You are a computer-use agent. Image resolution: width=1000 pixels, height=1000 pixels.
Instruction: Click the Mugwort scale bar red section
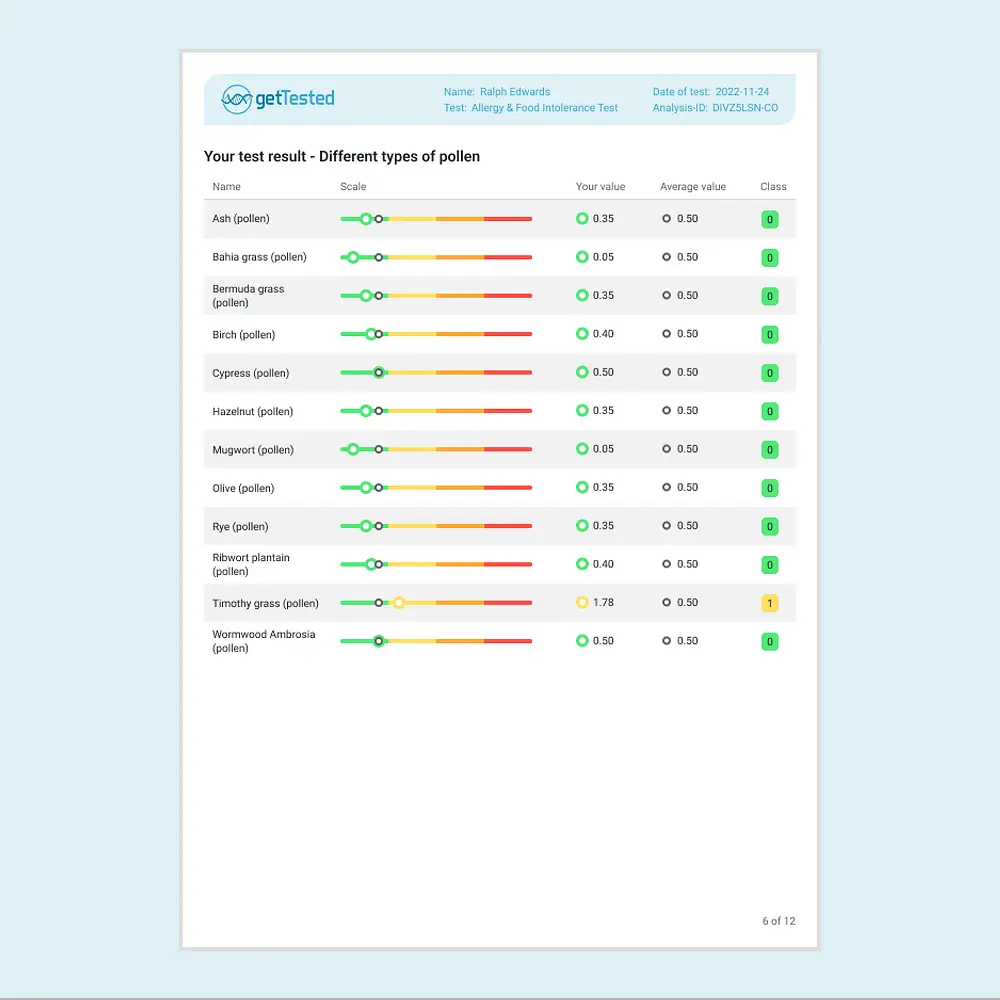(x=508, y=450)
